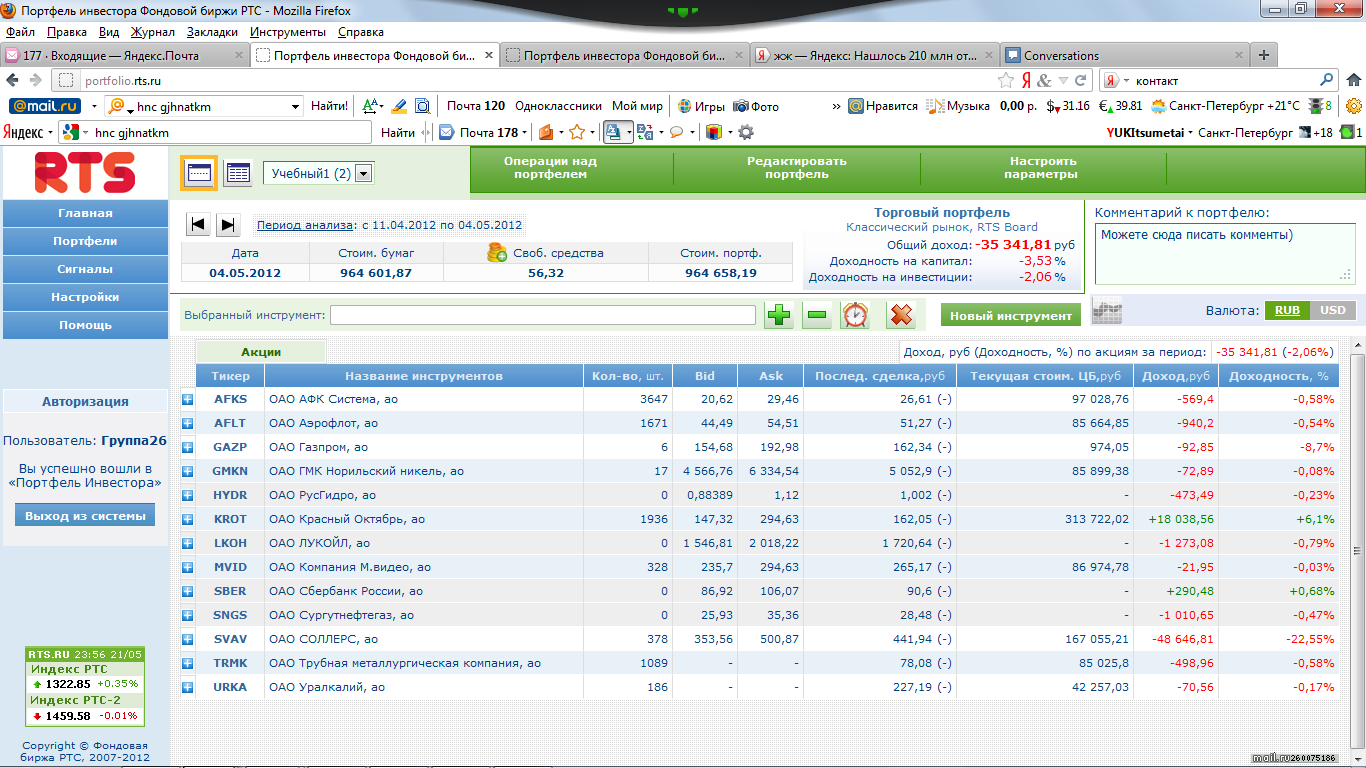Expand the LKOH row
Screen dimensions: 1366x768
point(187,543)
